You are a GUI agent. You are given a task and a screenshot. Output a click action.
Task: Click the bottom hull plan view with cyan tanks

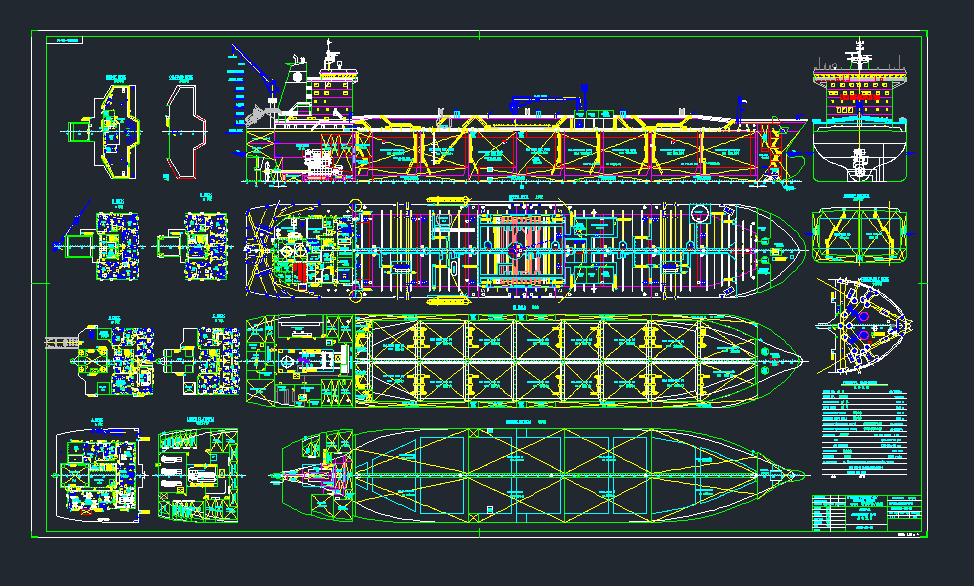[540, 476]
